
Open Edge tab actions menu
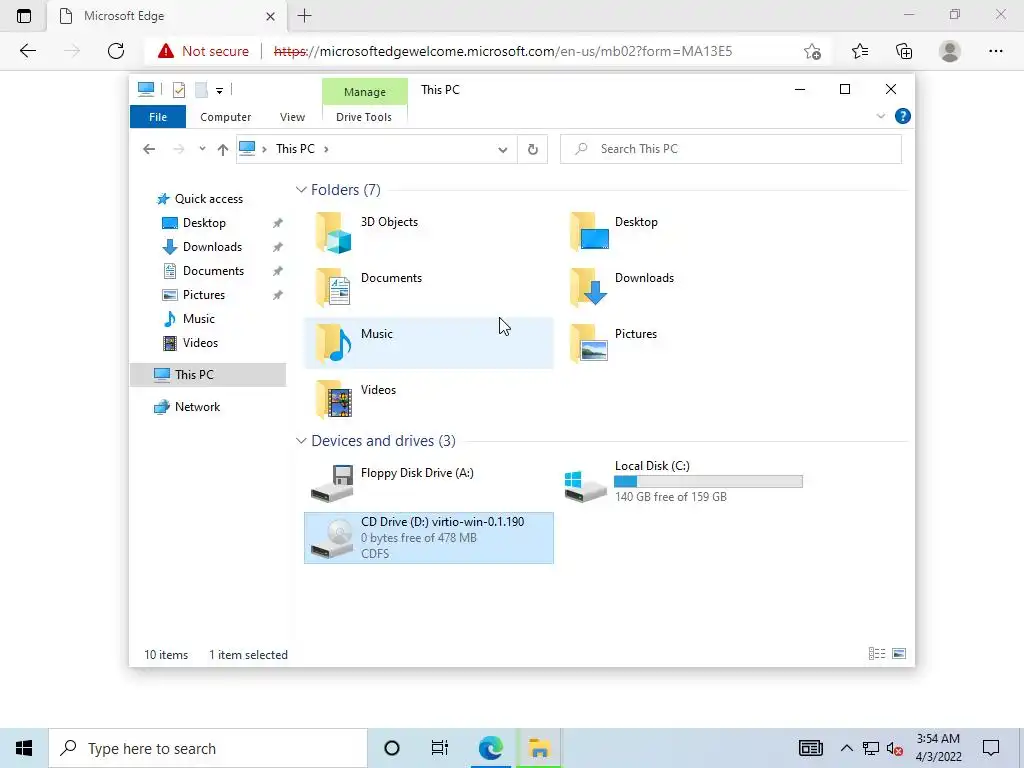tap(24, 16)
